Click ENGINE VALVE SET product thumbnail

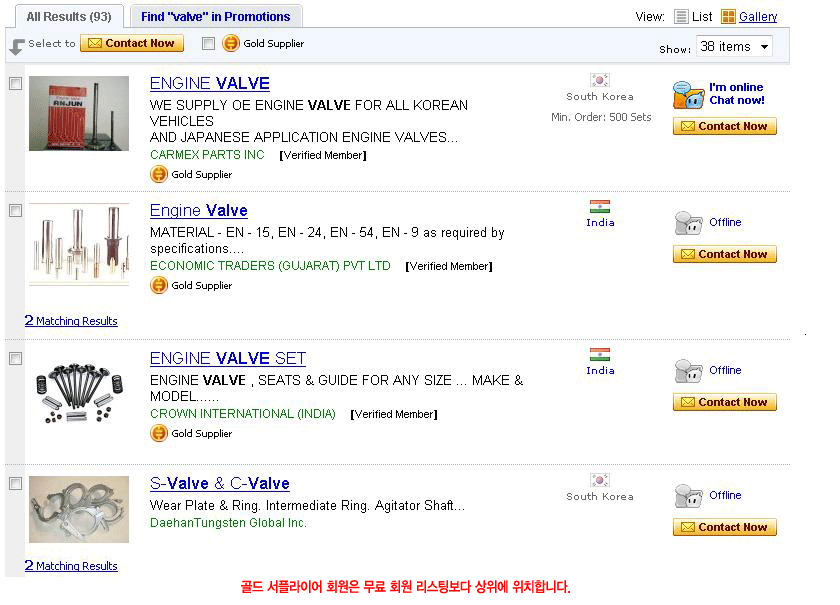(79, 393)
